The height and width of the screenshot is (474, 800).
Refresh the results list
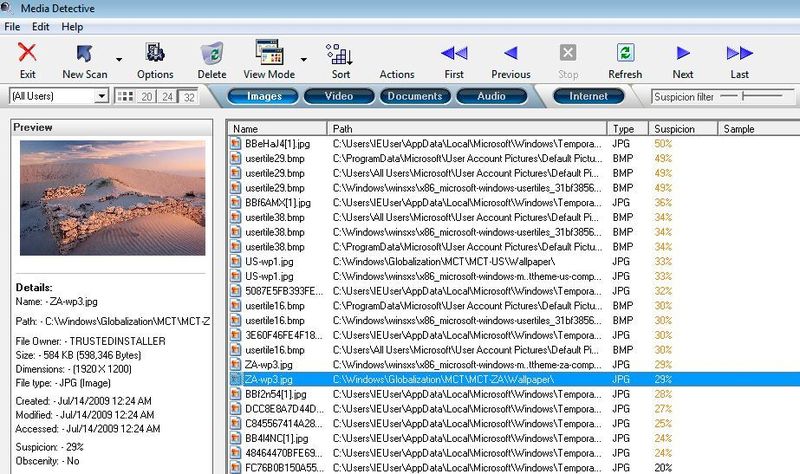(625, 59)
